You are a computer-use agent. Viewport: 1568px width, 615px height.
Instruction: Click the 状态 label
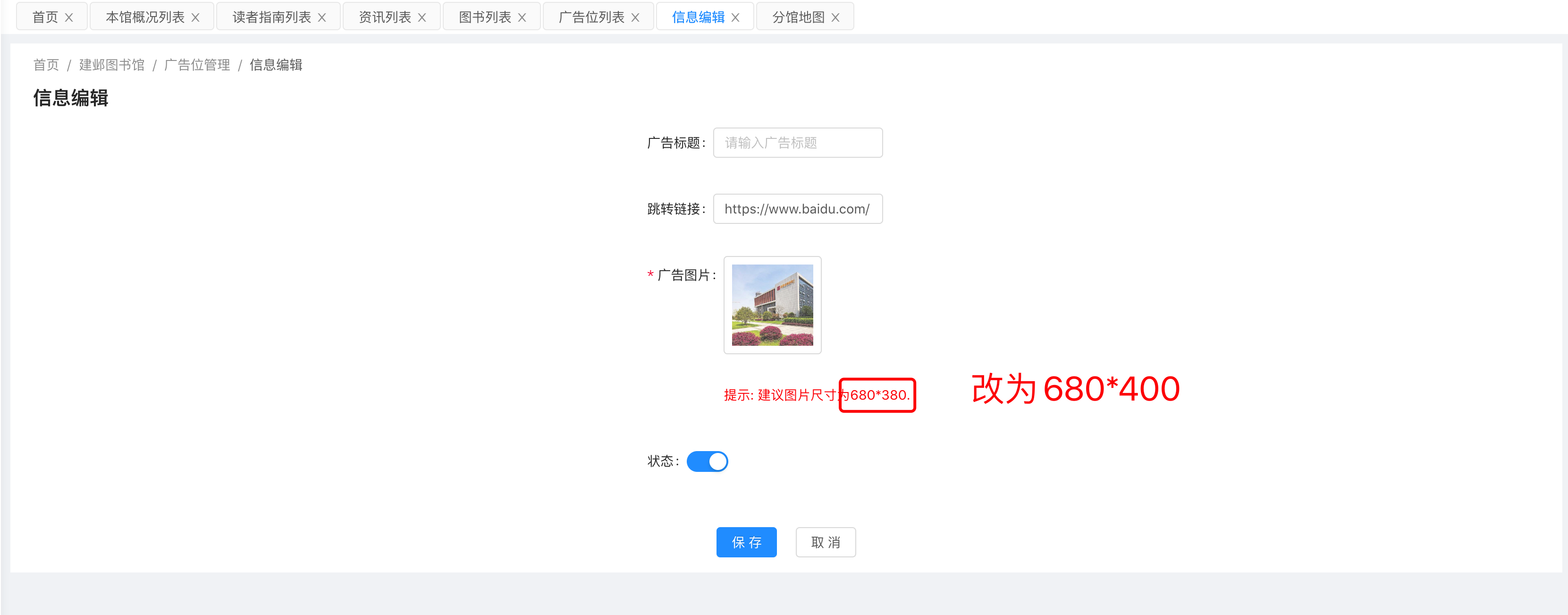[663, 461]
